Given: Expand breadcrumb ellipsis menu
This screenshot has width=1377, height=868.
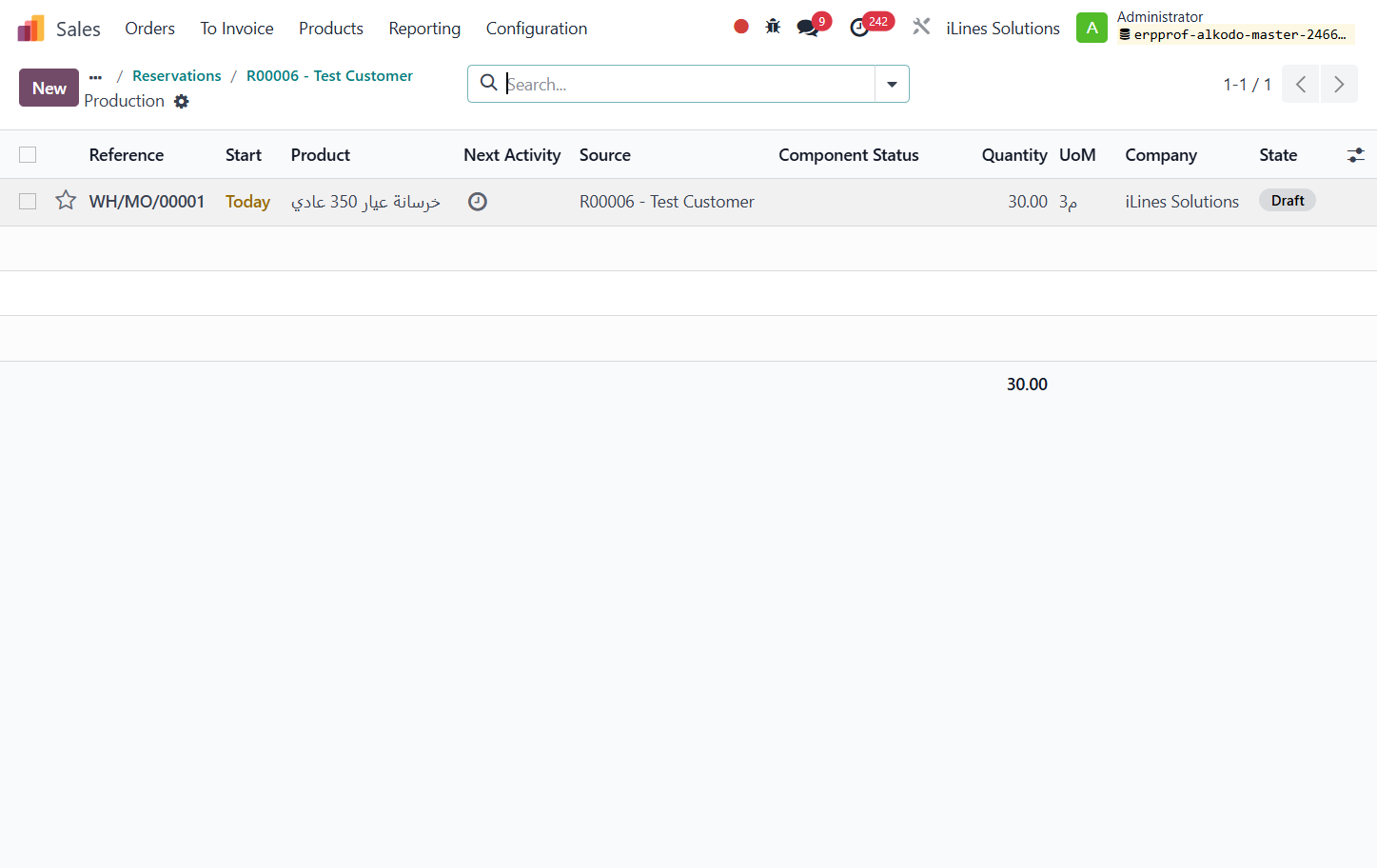Looking at the screenshot, I should (x=95, y=77).
